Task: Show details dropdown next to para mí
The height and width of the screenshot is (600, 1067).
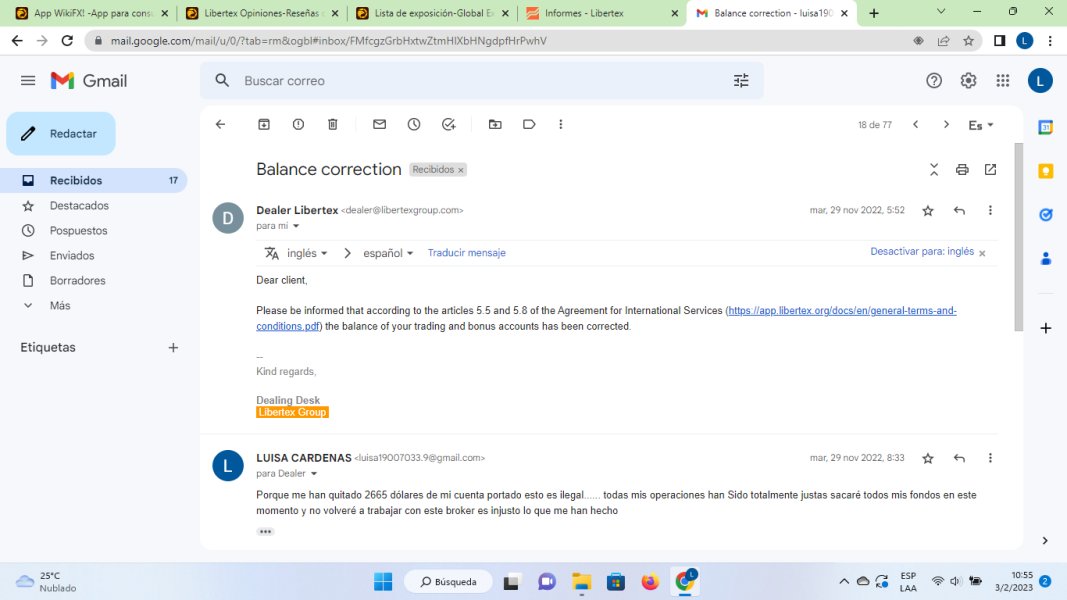Action: click(x=296, y=226)
